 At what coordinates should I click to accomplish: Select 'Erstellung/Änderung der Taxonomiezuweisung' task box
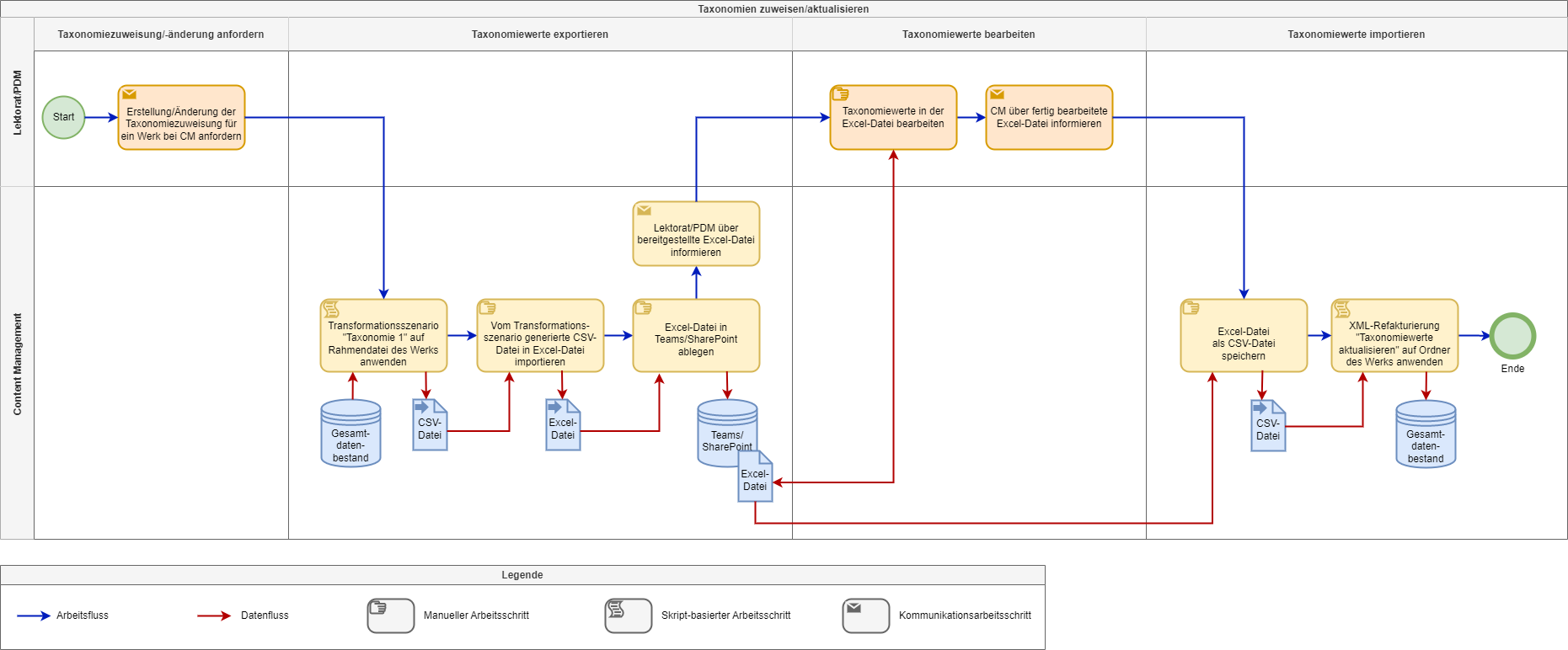(181, 118)
